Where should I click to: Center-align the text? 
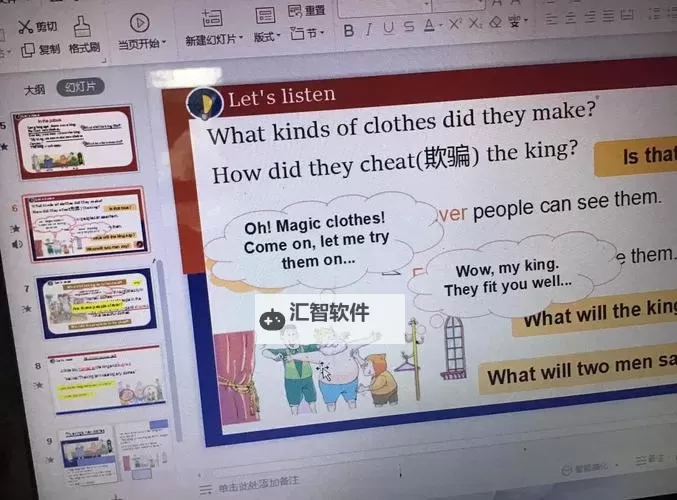[x=570, y=18]
